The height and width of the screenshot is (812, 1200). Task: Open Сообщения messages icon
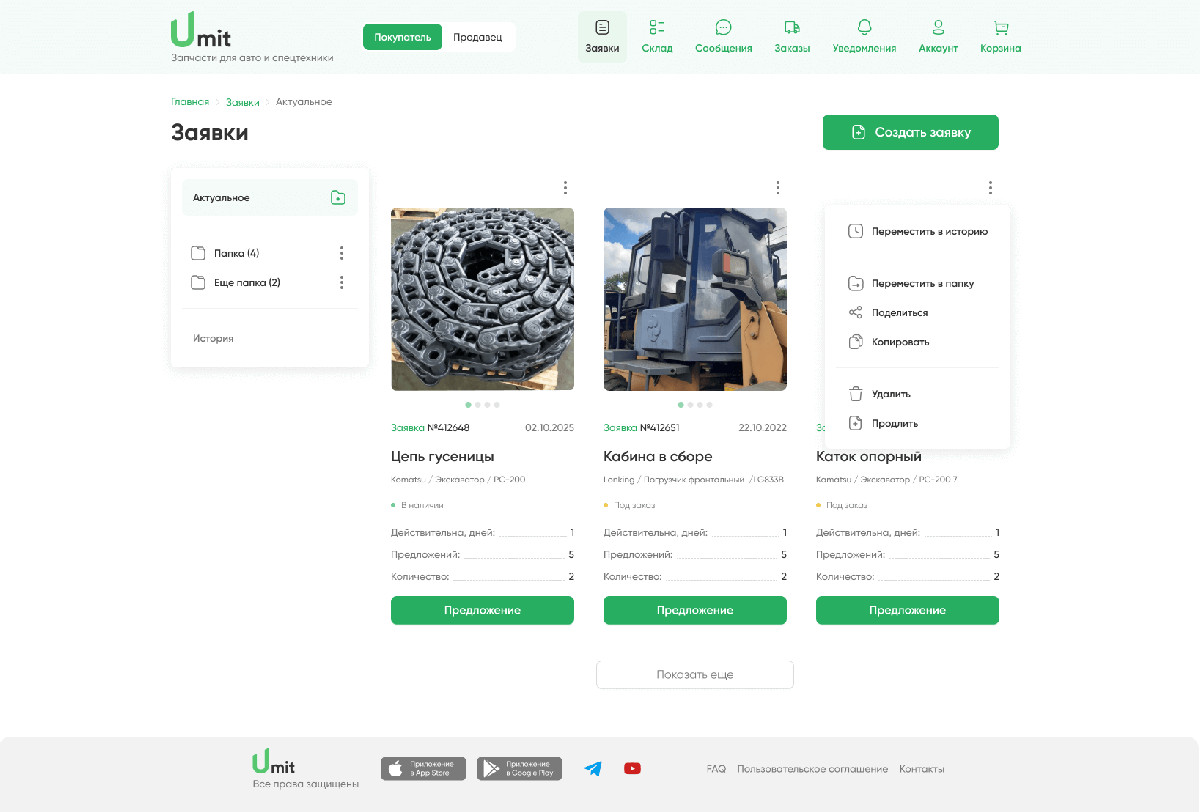(x=723, y=28)
